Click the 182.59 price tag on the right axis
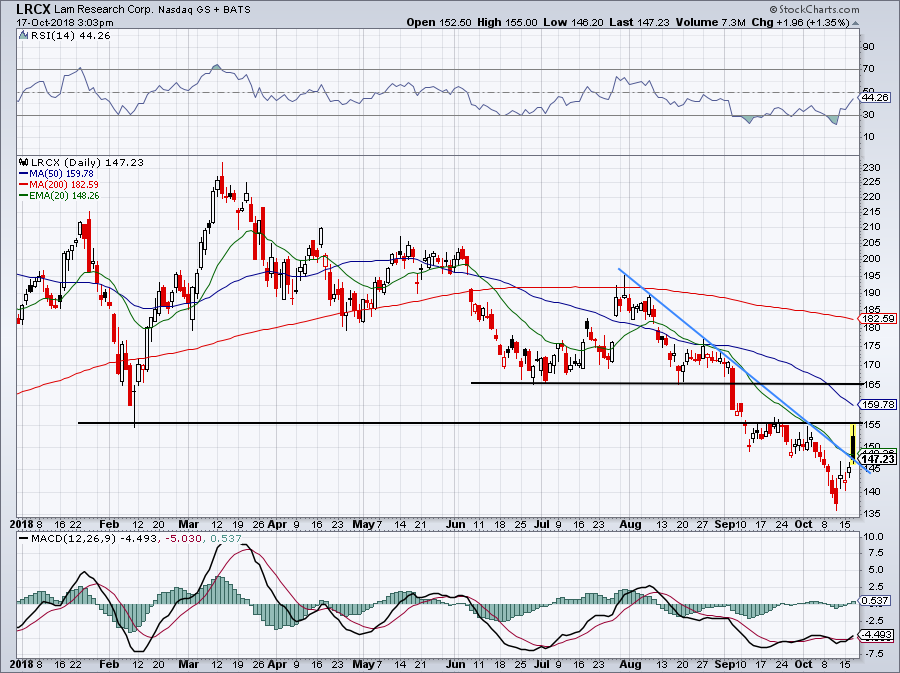Screen dimensions: 900x673 (878, 318)
